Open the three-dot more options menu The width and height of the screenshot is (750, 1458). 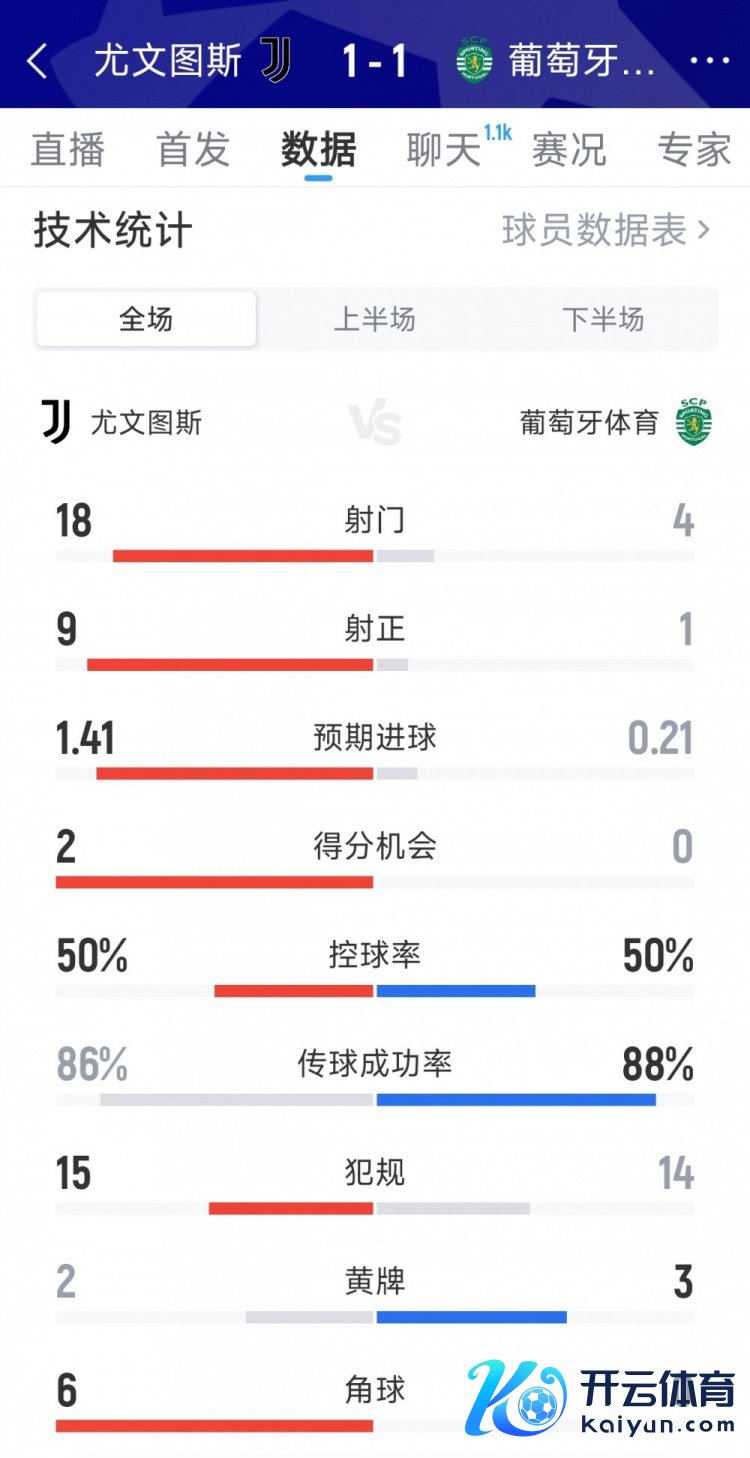coord(710,62)
